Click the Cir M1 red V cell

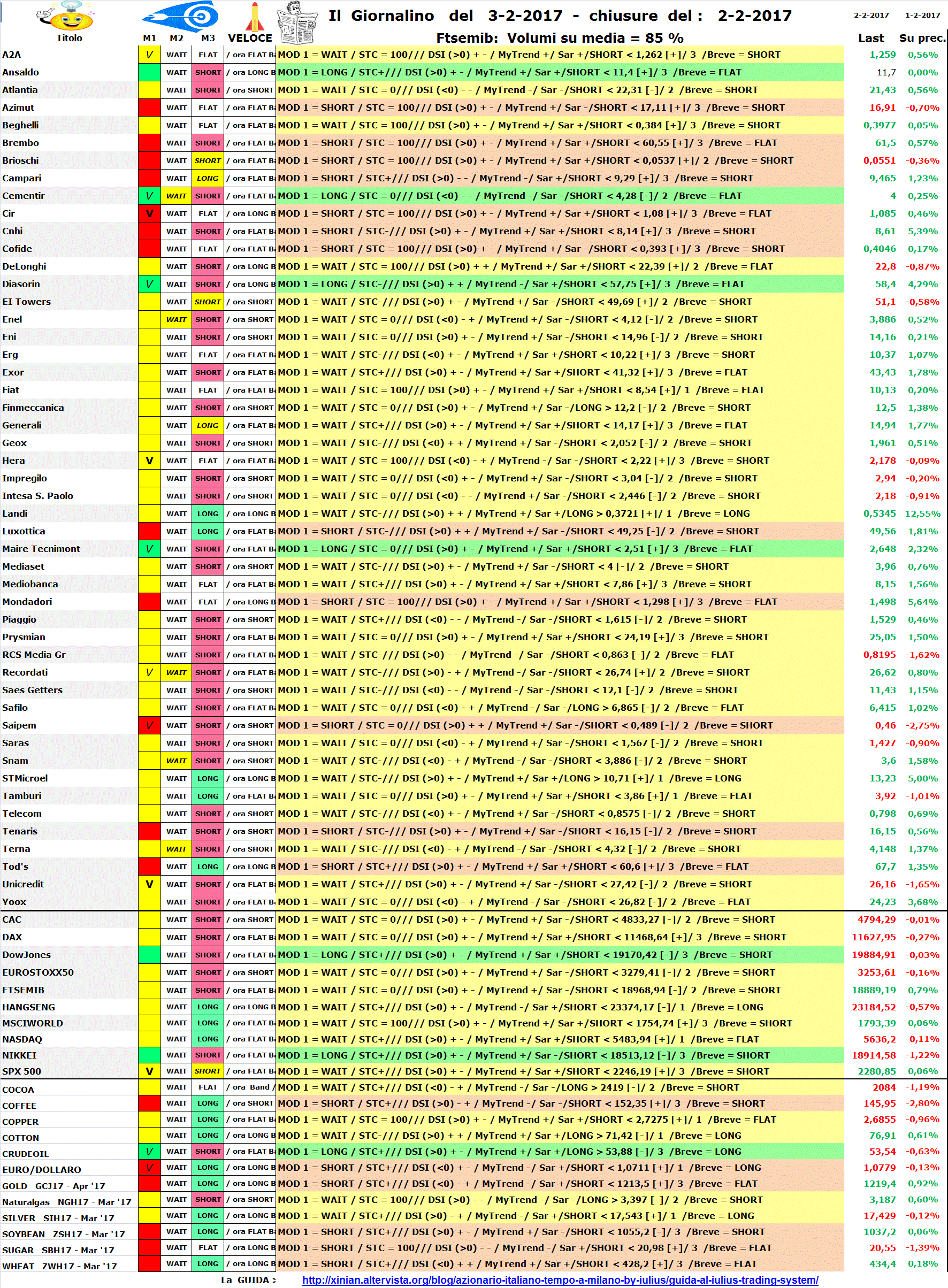[x=149, y=213]
